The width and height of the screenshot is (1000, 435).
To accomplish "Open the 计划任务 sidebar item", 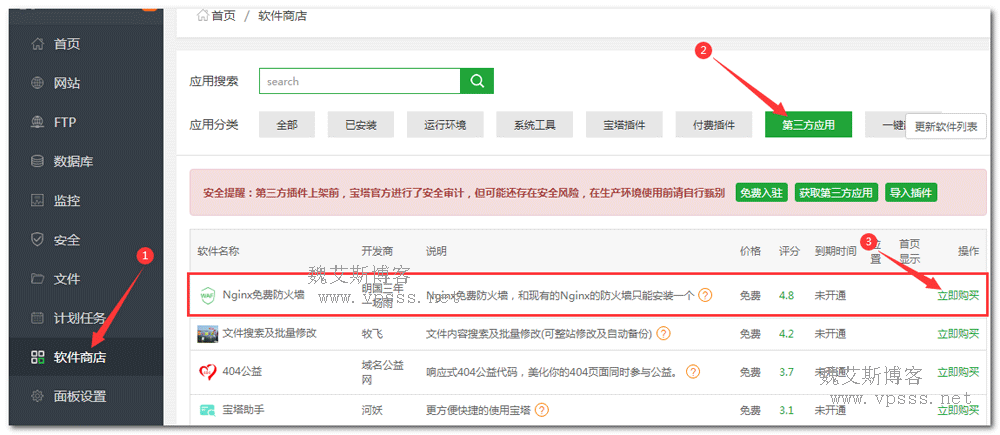I will point(86,318).
